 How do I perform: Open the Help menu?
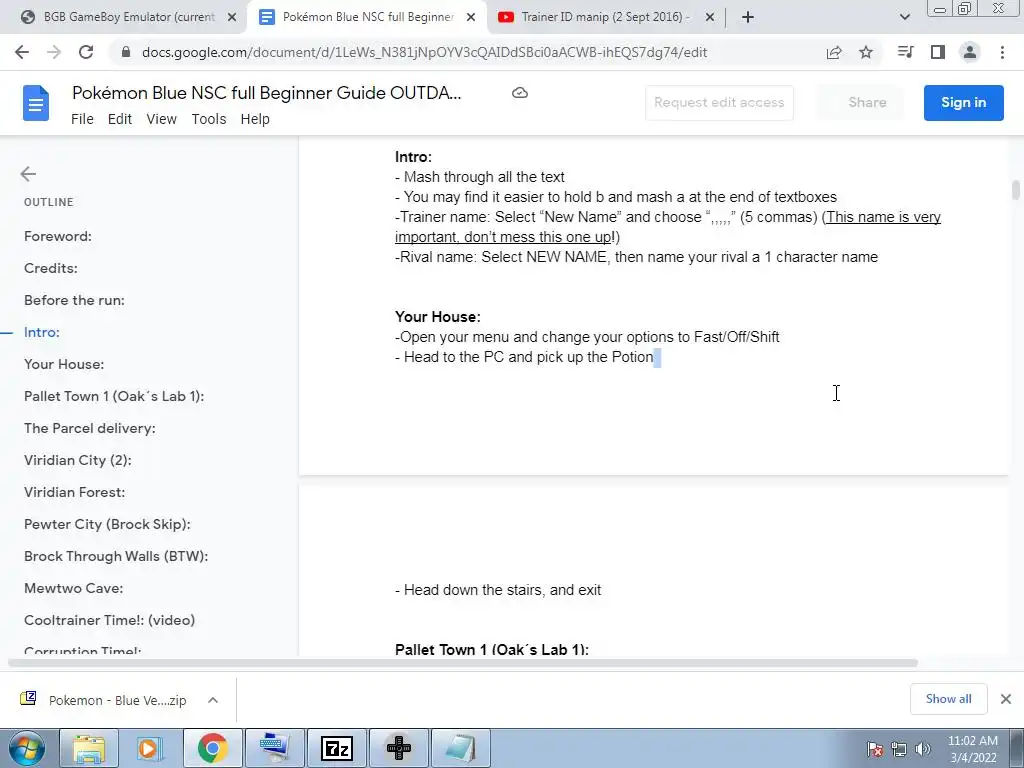(x=255, y=119)
